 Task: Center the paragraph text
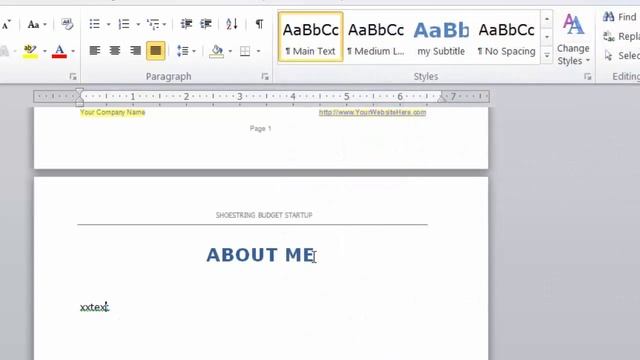(115, 51)
